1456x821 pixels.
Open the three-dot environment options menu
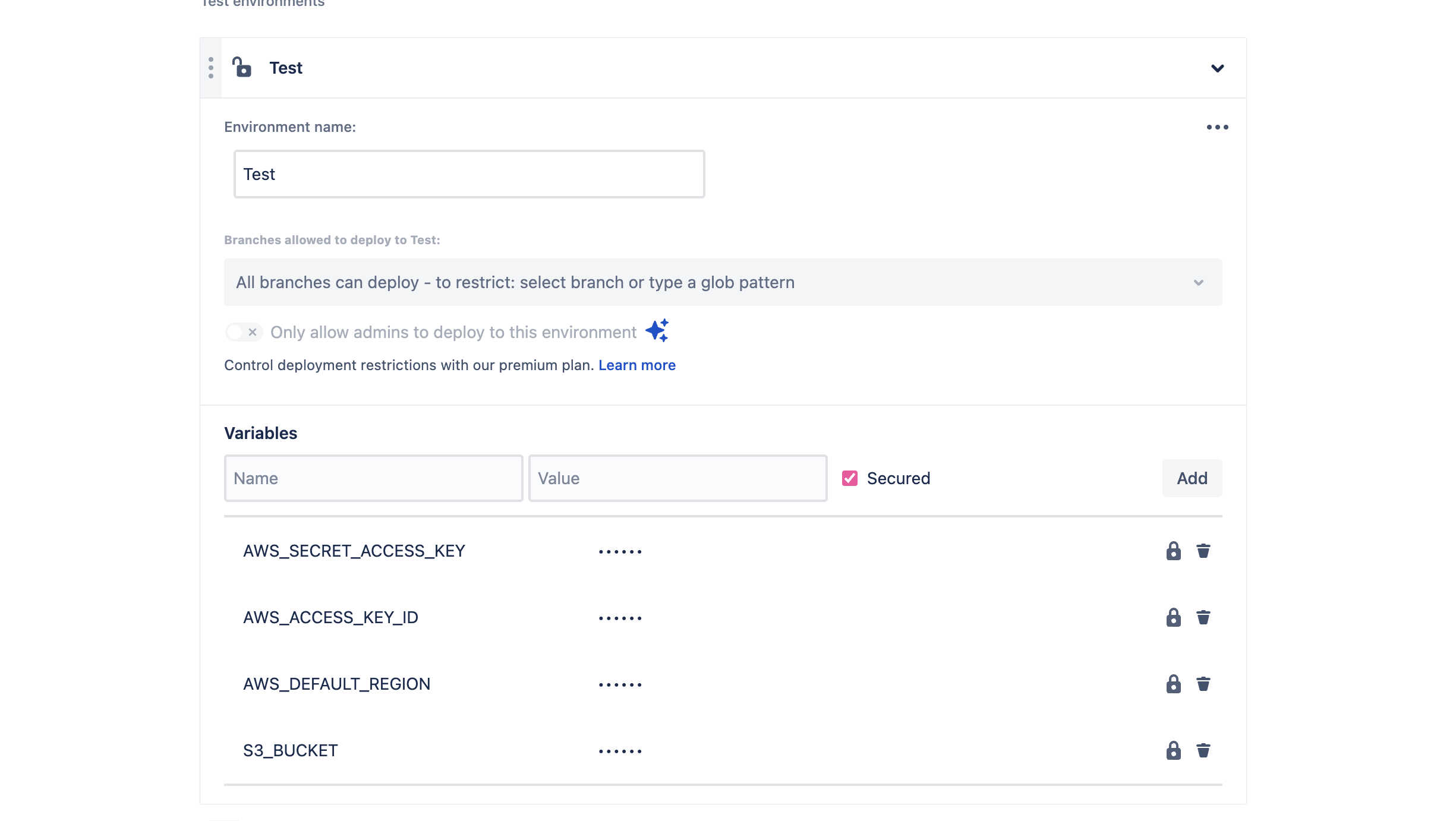click(1217, 127)
